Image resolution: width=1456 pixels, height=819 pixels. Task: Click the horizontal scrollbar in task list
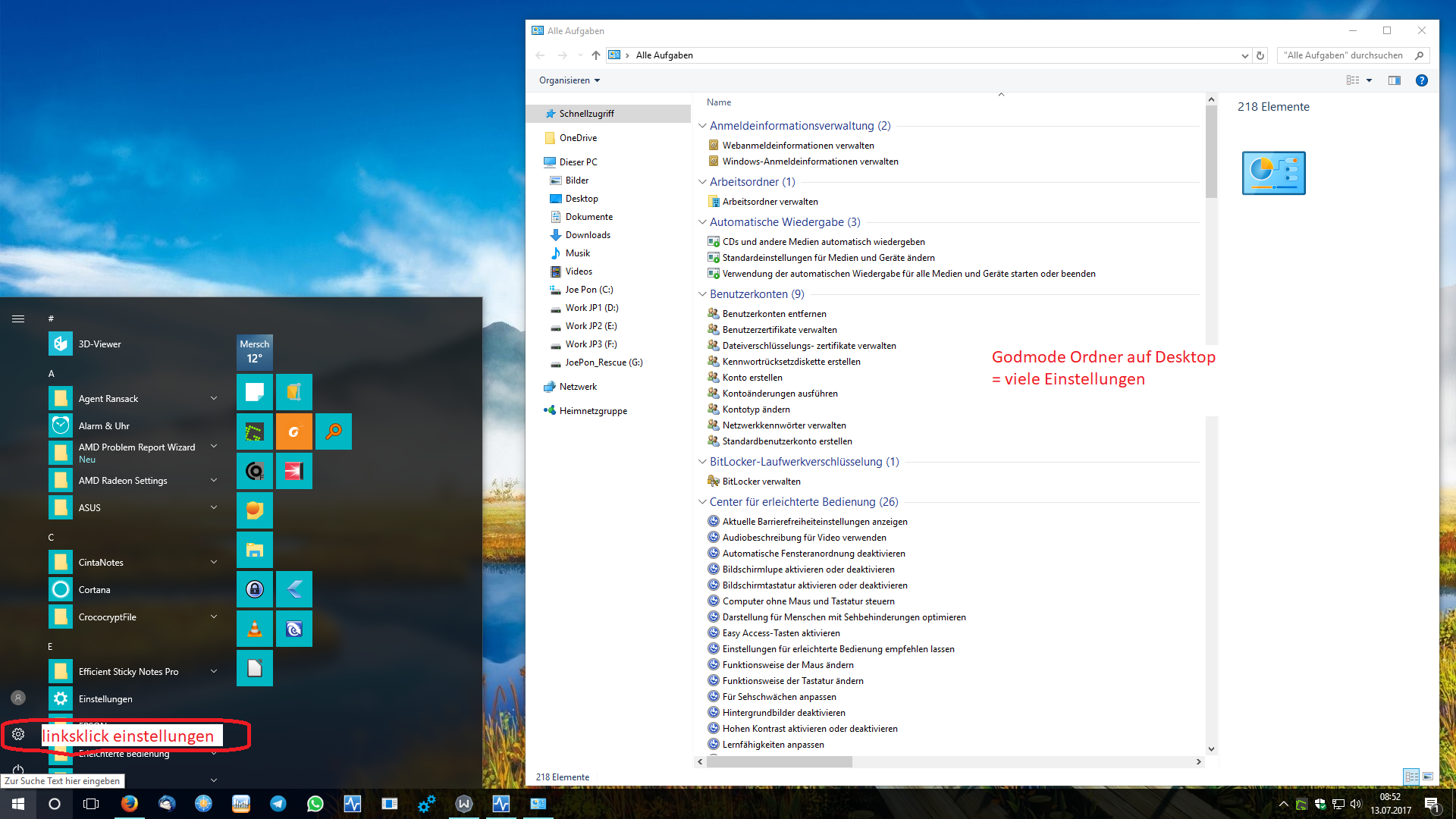[779, 761]
